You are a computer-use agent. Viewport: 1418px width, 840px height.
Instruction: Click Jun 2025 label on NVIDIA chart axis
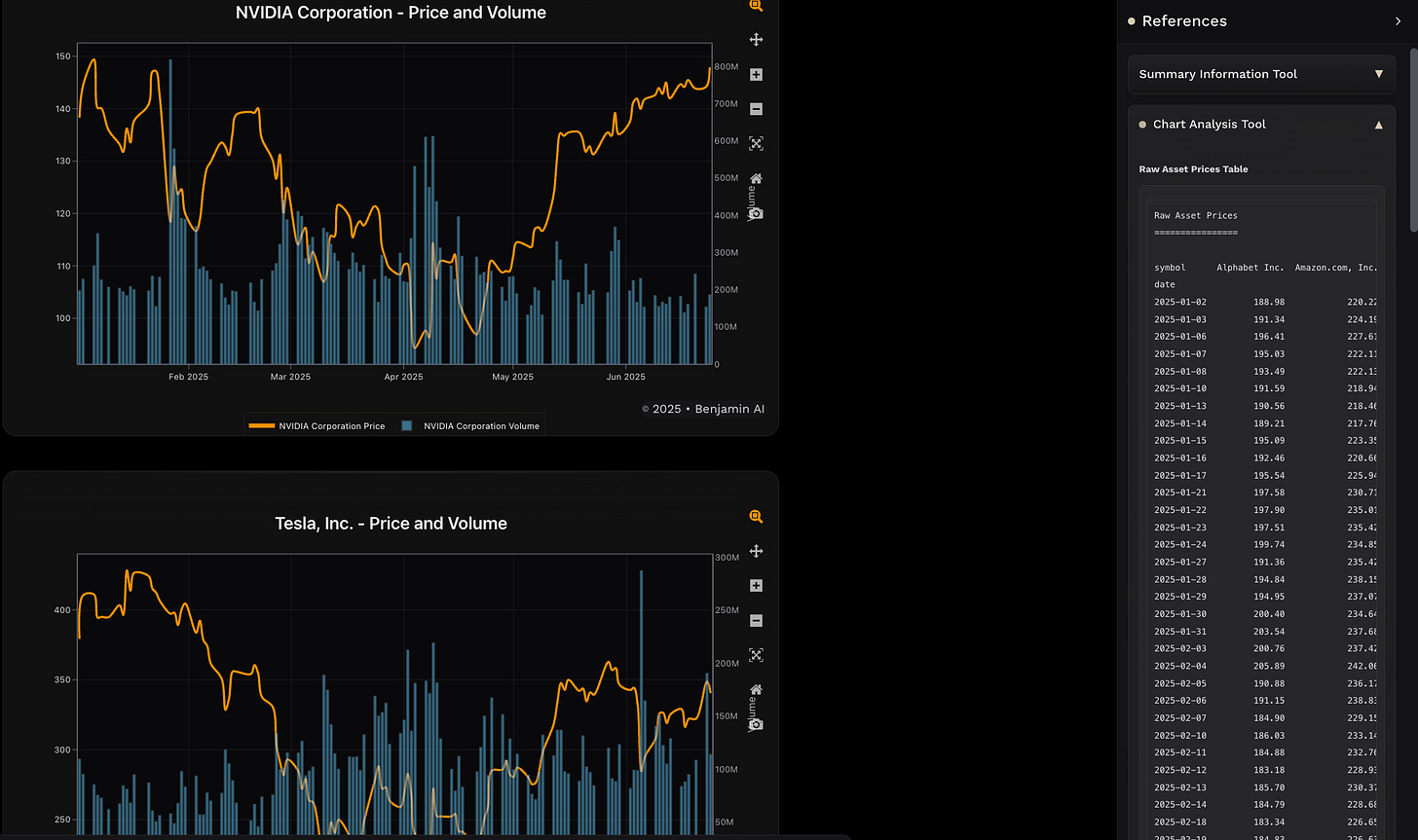(x=626, y=377)
